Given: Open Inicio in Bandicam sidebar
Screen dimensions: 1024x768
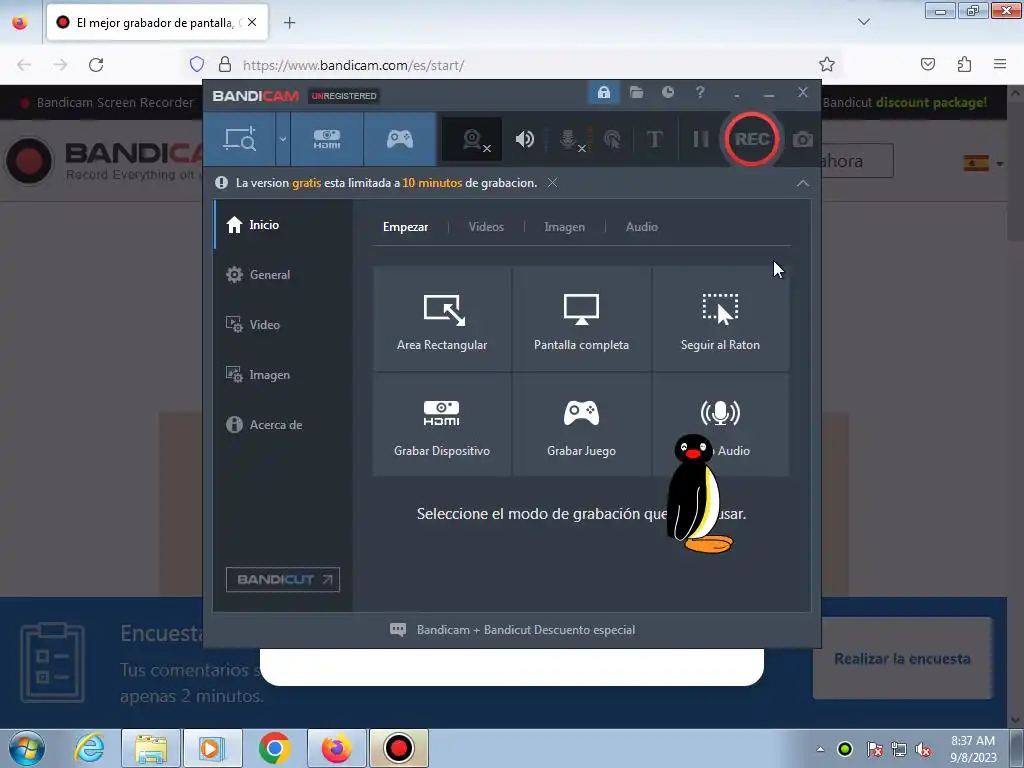Looking at the screenshot, I should coord(283,225).
